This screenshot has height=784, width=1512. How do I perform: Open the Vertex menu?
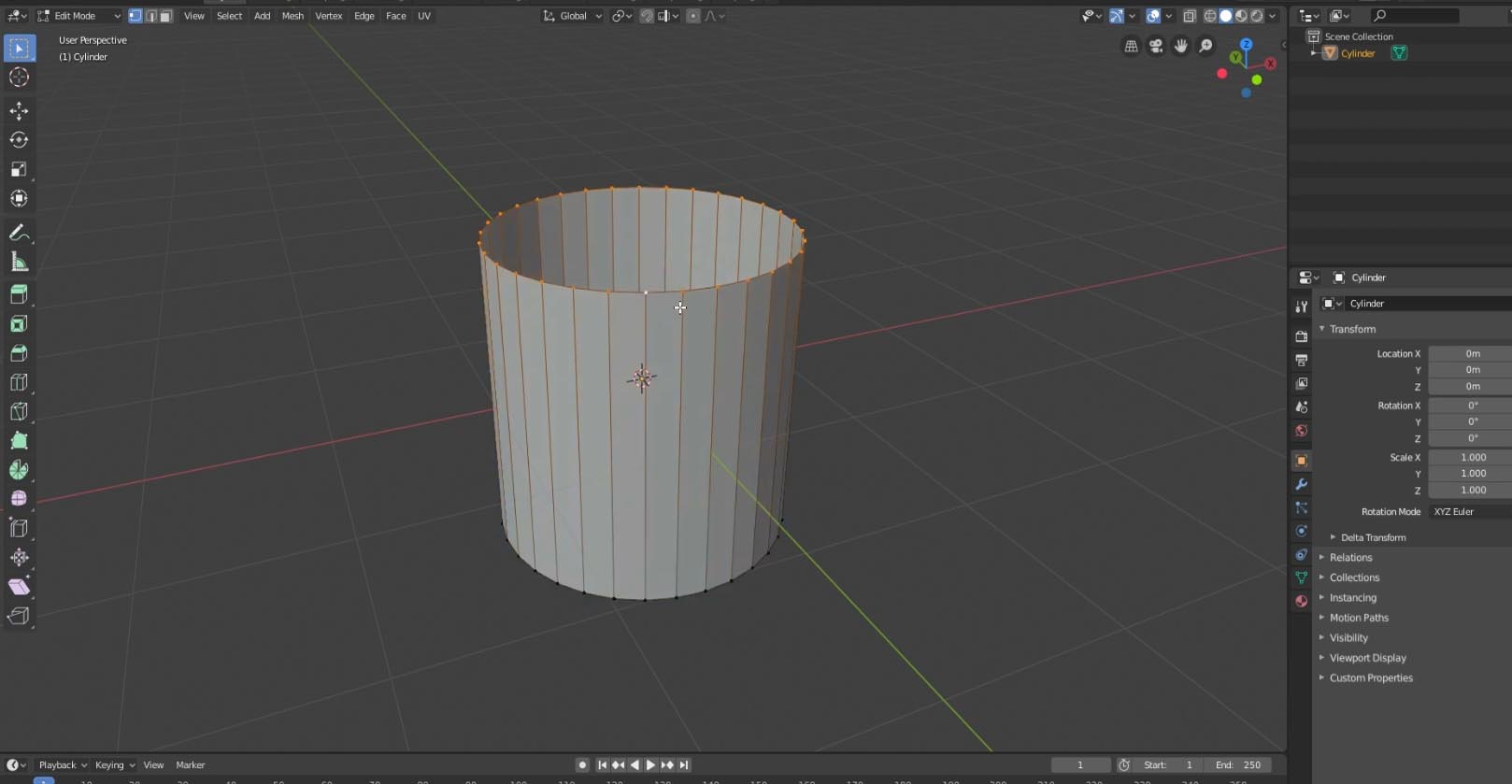(x=328, y=16)
